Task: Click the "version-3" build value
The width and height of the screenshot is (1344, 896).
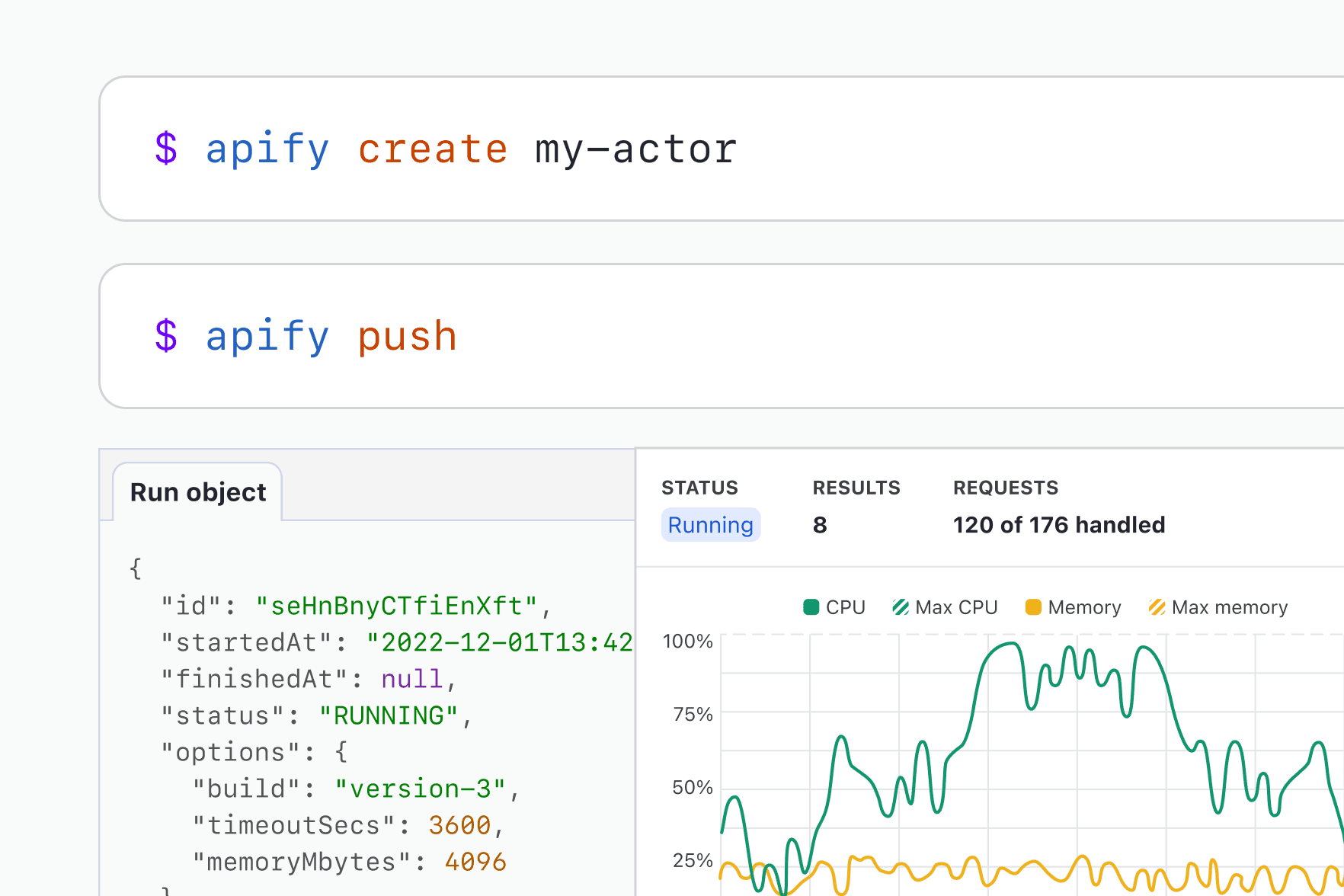Action: [420, 789]
